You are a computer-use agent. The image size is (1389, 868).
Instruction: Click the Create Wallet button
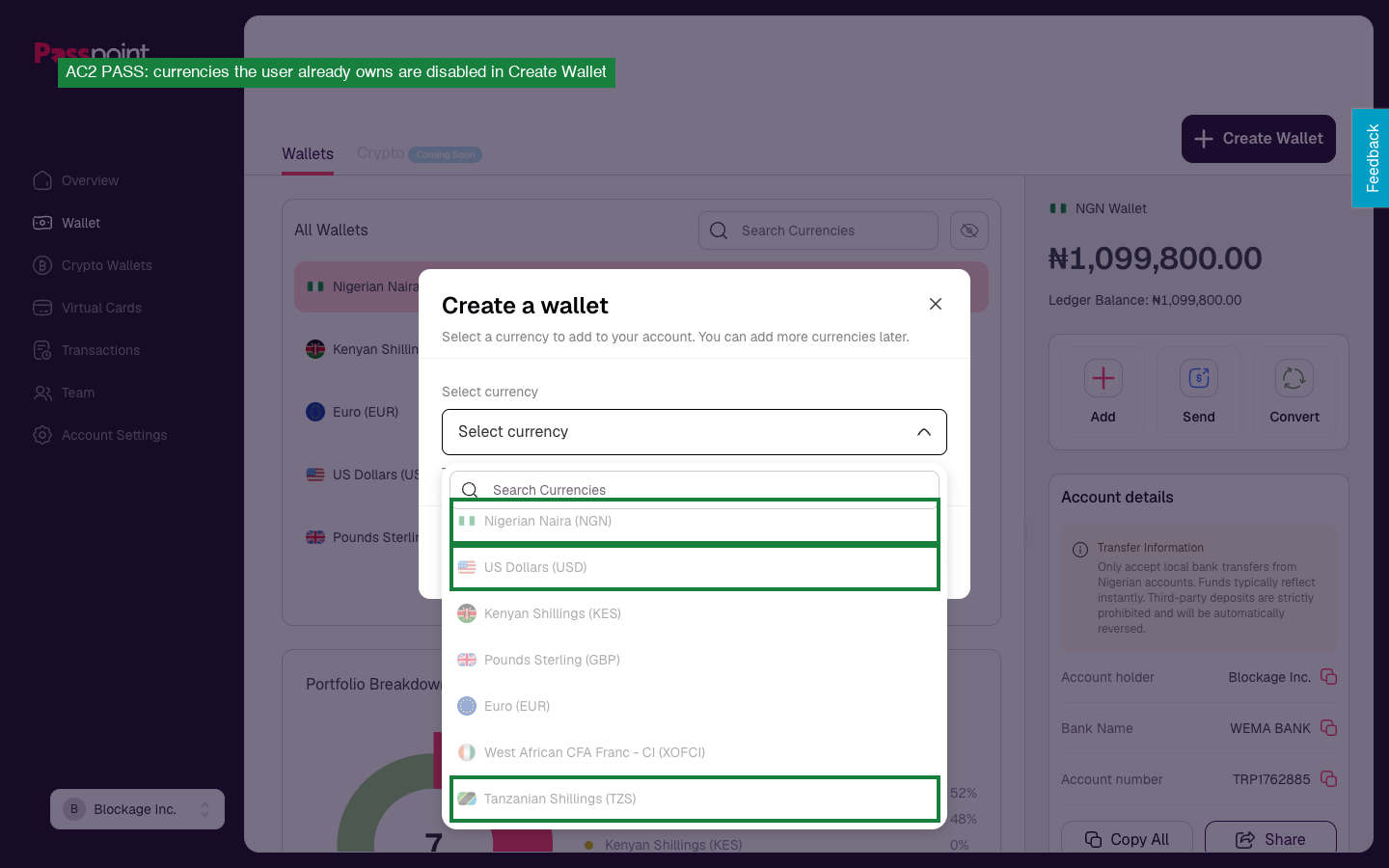tap(1259, 139)
